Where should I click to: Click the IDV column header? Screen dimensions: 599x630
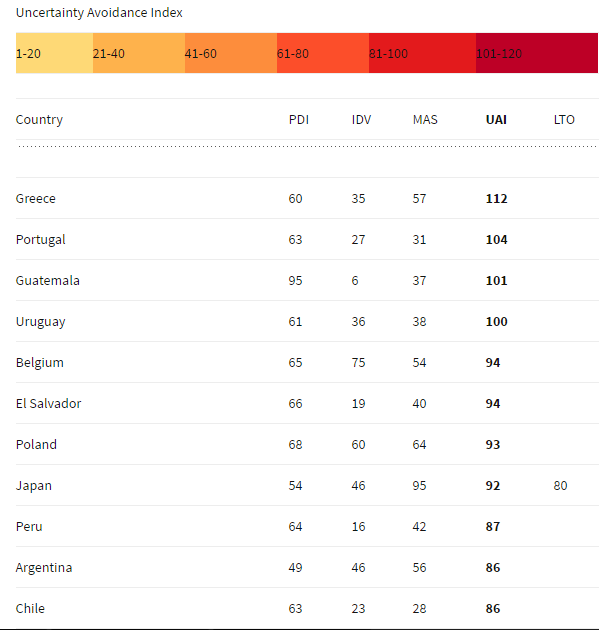361,120
